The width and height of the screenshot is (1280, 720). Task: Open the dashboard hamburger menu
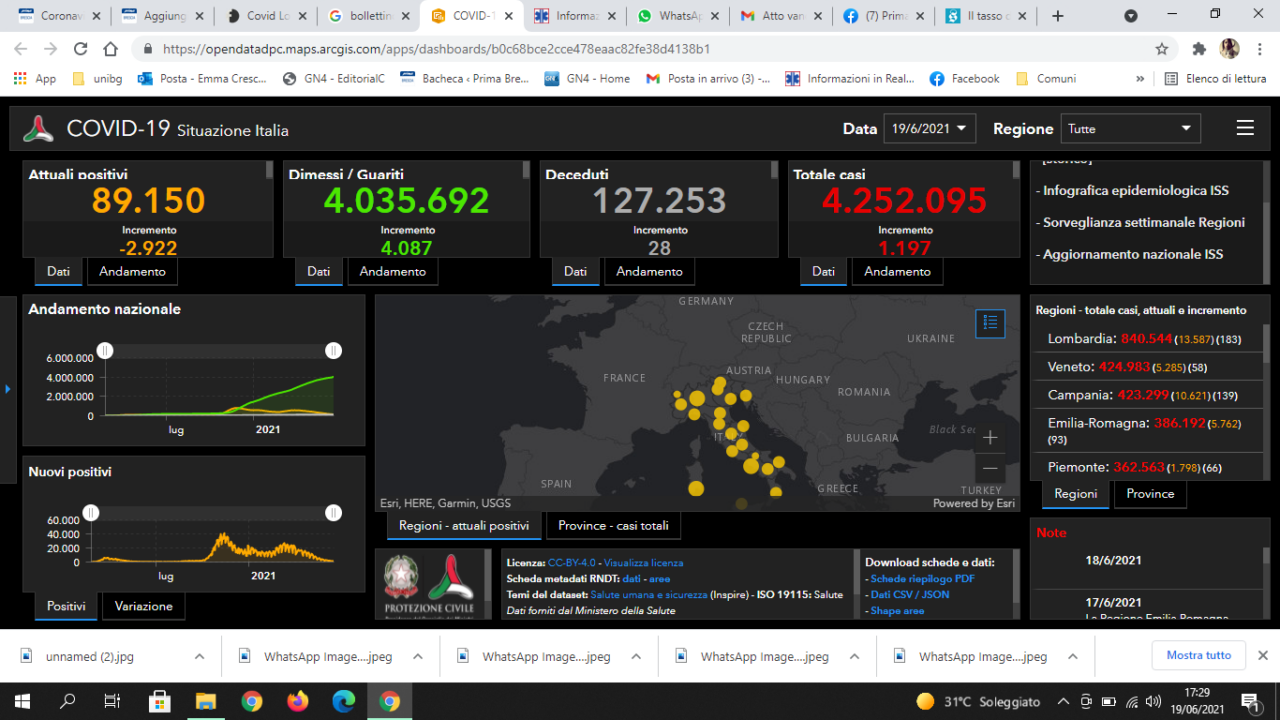[x=1245, y=128]
